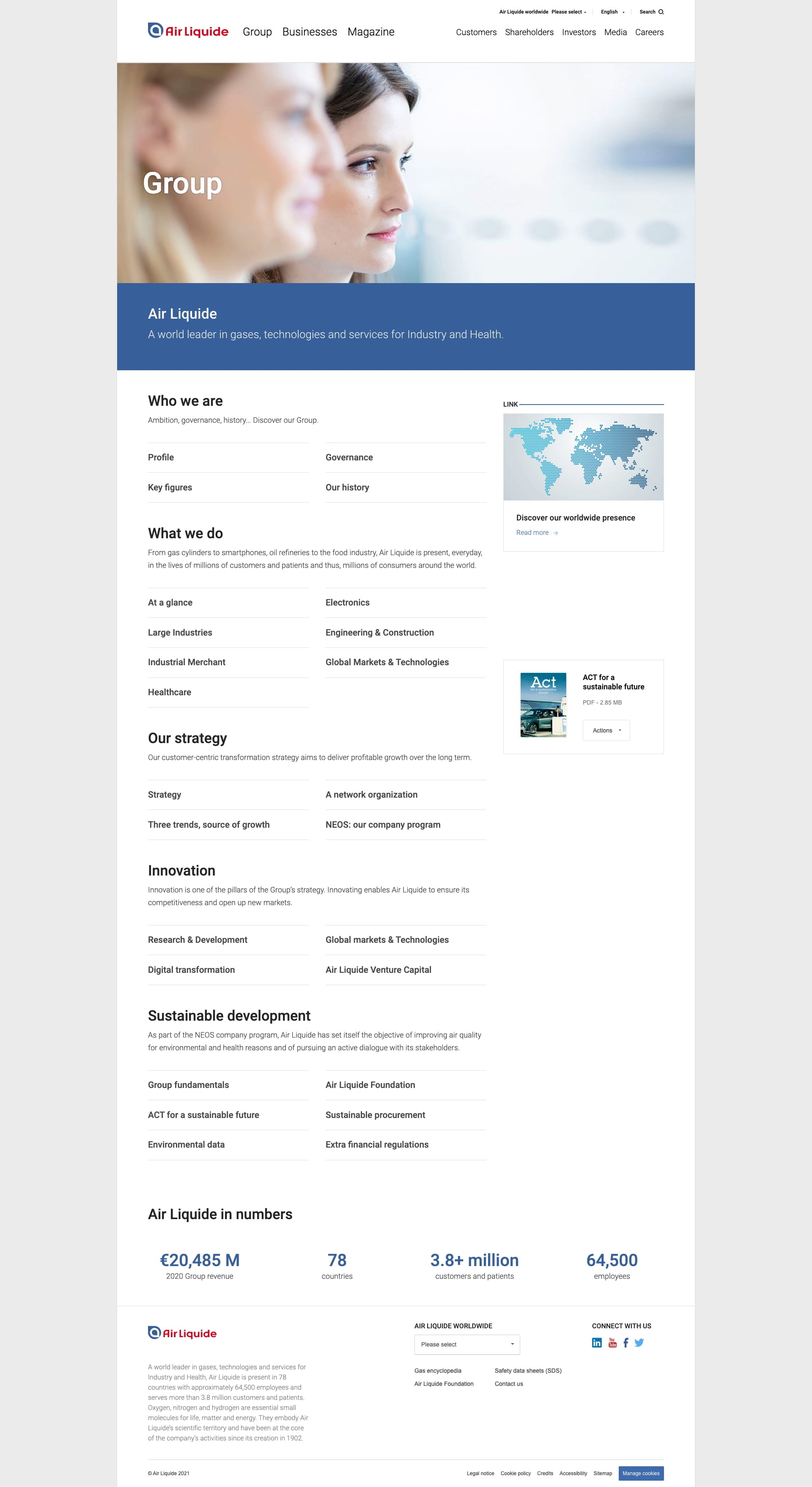The width and height of the screenshot is (812, 1487).
Task: Click the Manage cookies button
Action: [641, 1473]
